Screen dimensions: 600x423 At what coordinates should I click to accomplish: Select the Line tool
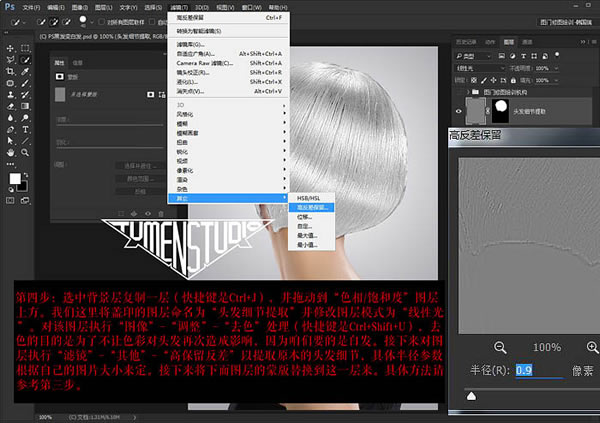click(x=25, y=141)
